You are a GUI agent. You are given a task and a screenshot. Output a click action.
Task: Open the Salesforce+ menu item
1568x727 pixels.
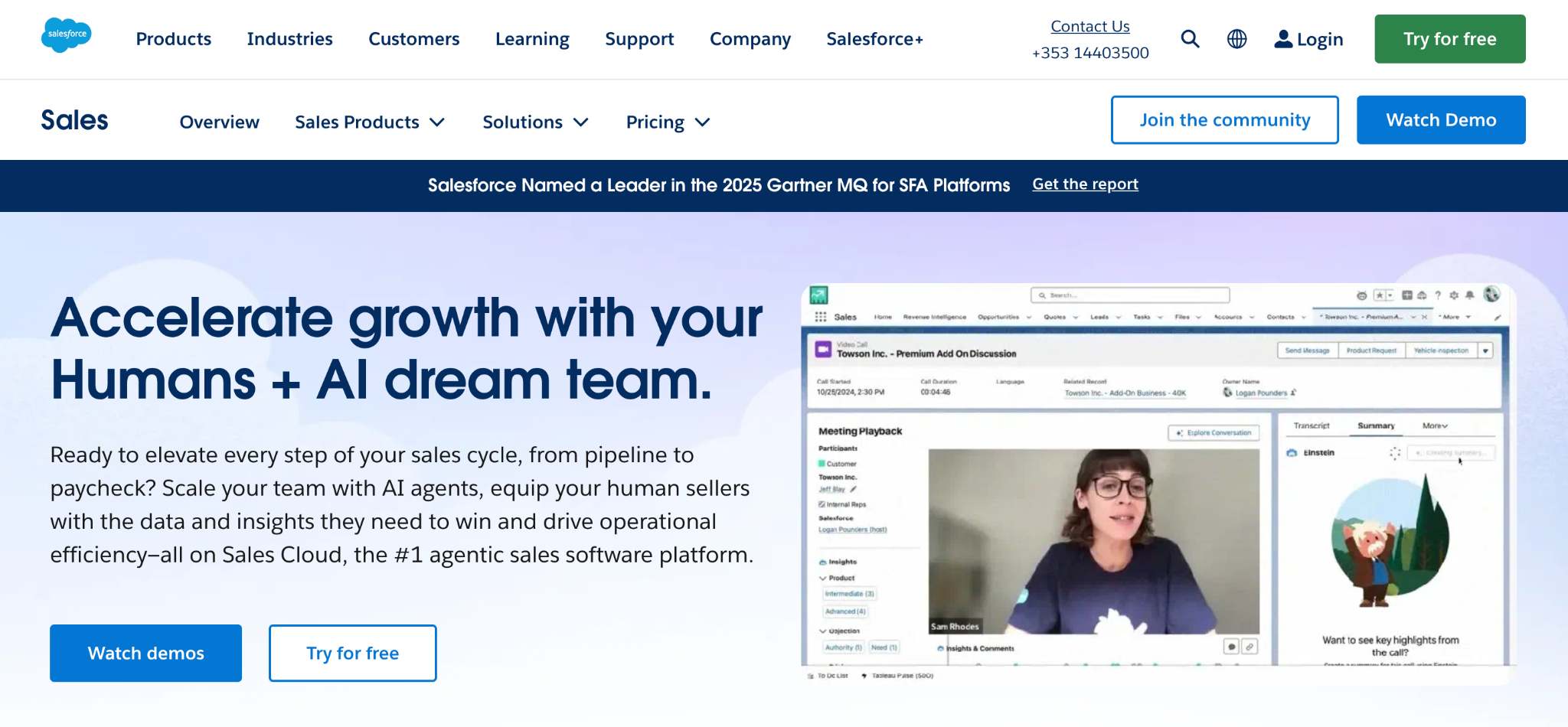(874, 39)
